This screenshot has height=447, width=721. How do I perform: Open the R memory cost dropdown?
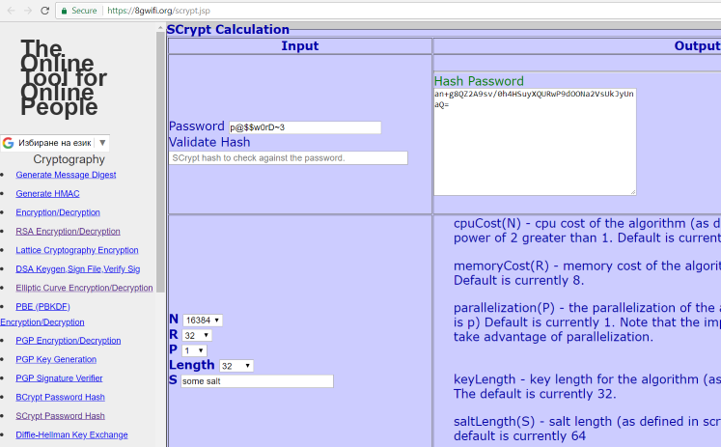197,335
